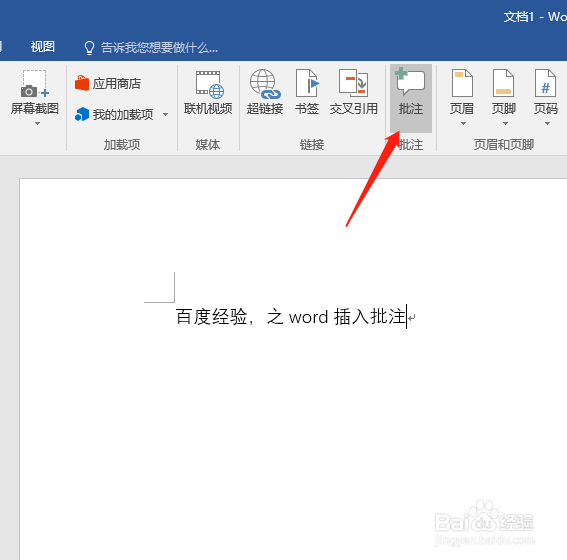Click the 页眉 header icon

point(462,83)
